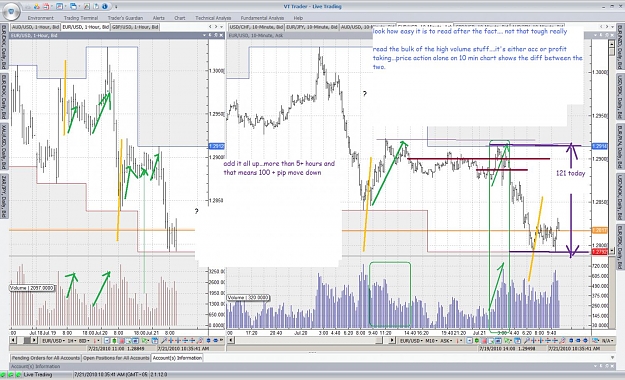Click the red icon in right chart toolbar
The width and height of the screenshot is (625, 380).
pos(483,341)
